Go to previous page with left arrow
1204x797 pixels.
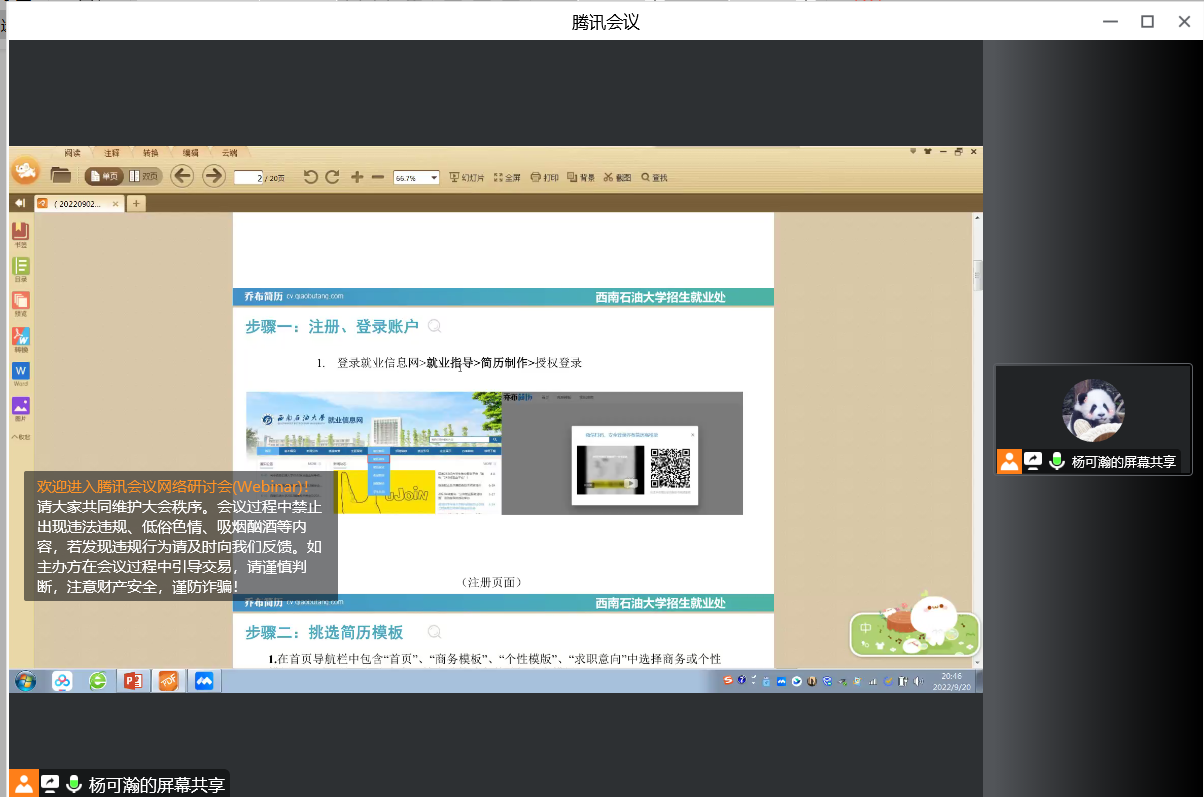tap(182, 176)
